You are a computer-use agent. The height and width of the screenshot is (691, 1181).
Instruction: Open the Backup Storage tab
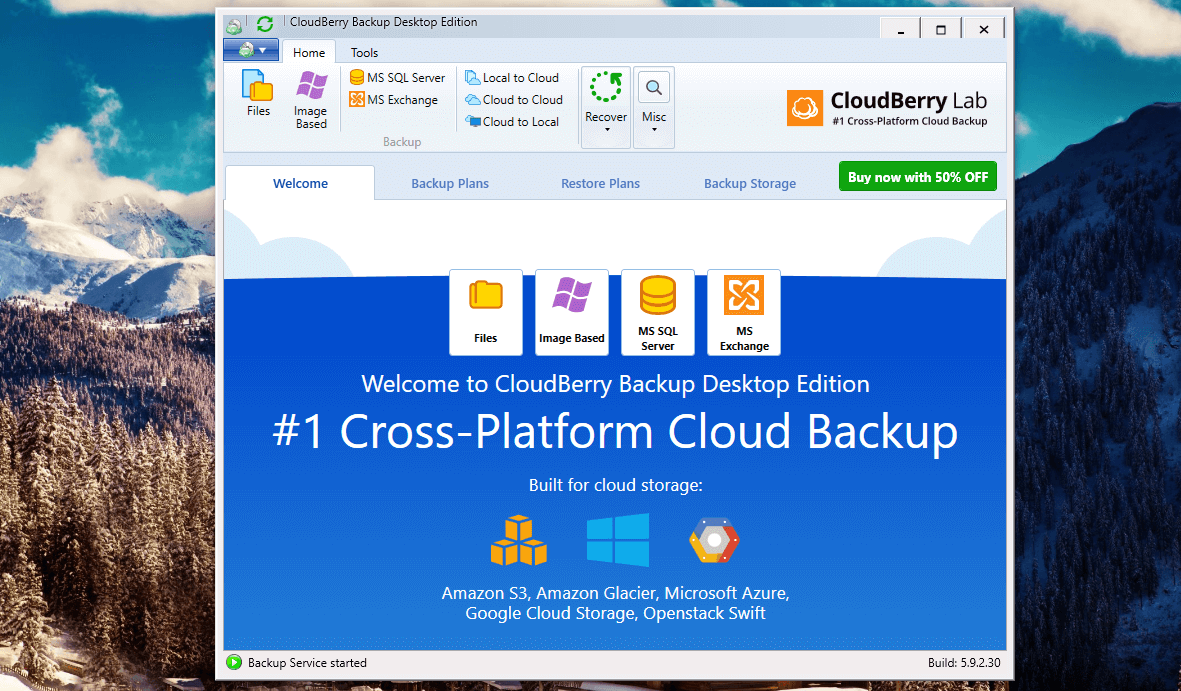click(x=750, y=184)
